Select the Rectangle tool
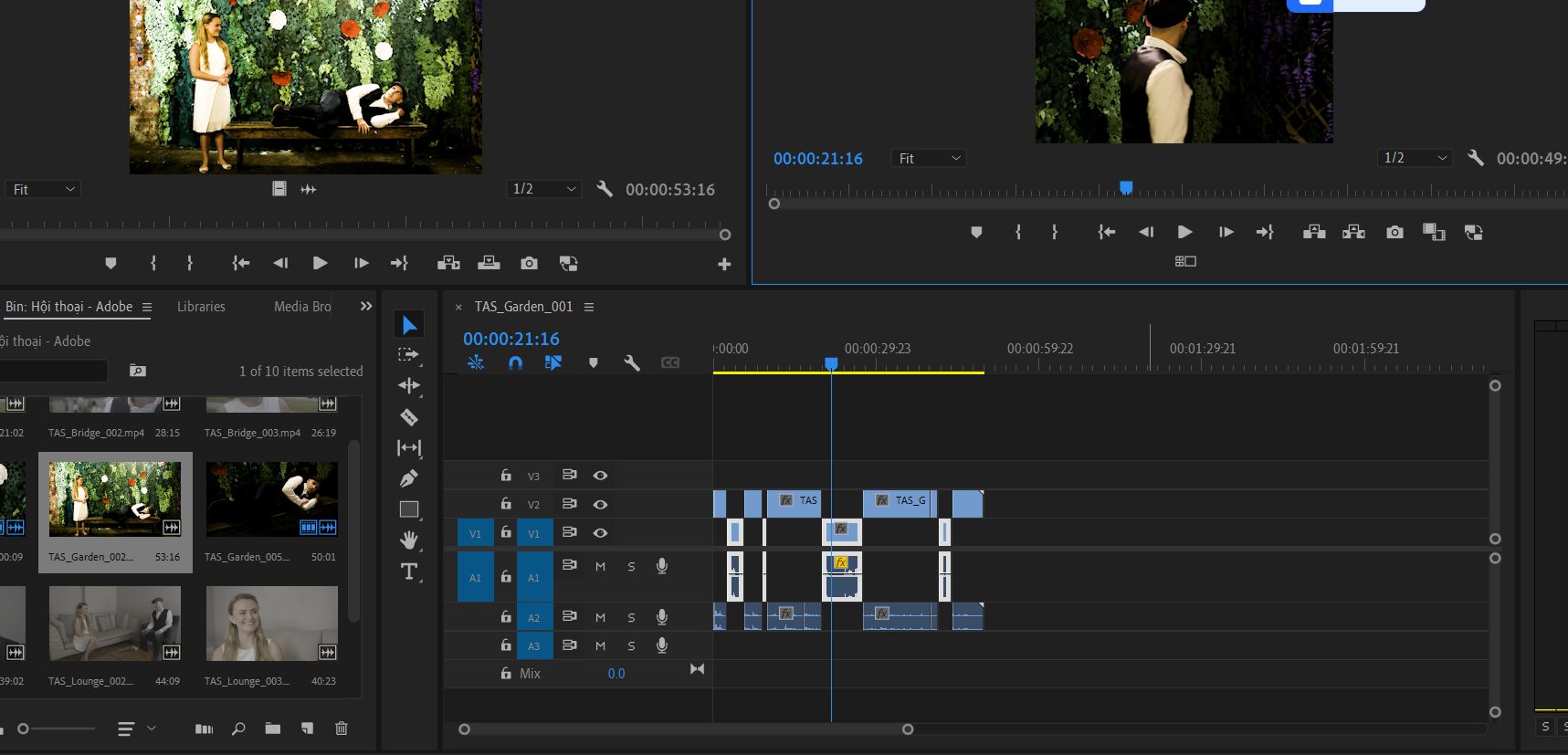Viewport: 1568px width, 755px height. point(409,509)
